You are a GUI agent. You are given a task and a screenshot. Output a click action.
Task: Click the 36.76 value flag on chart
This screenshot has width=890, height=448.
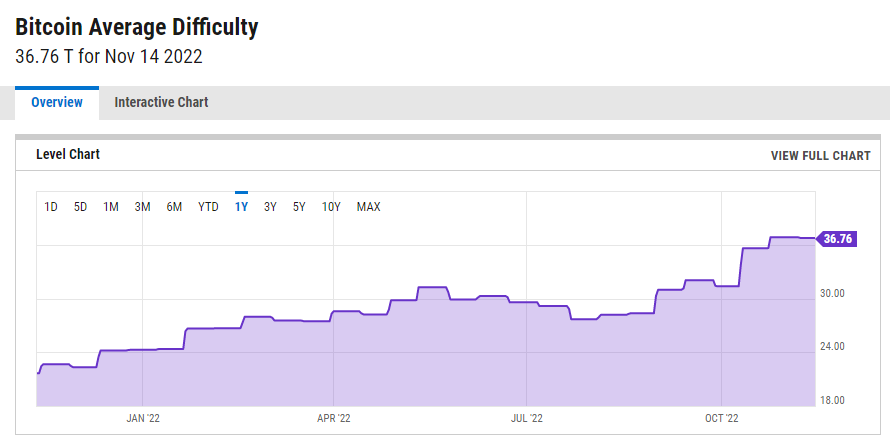click(x=837, y=238)
